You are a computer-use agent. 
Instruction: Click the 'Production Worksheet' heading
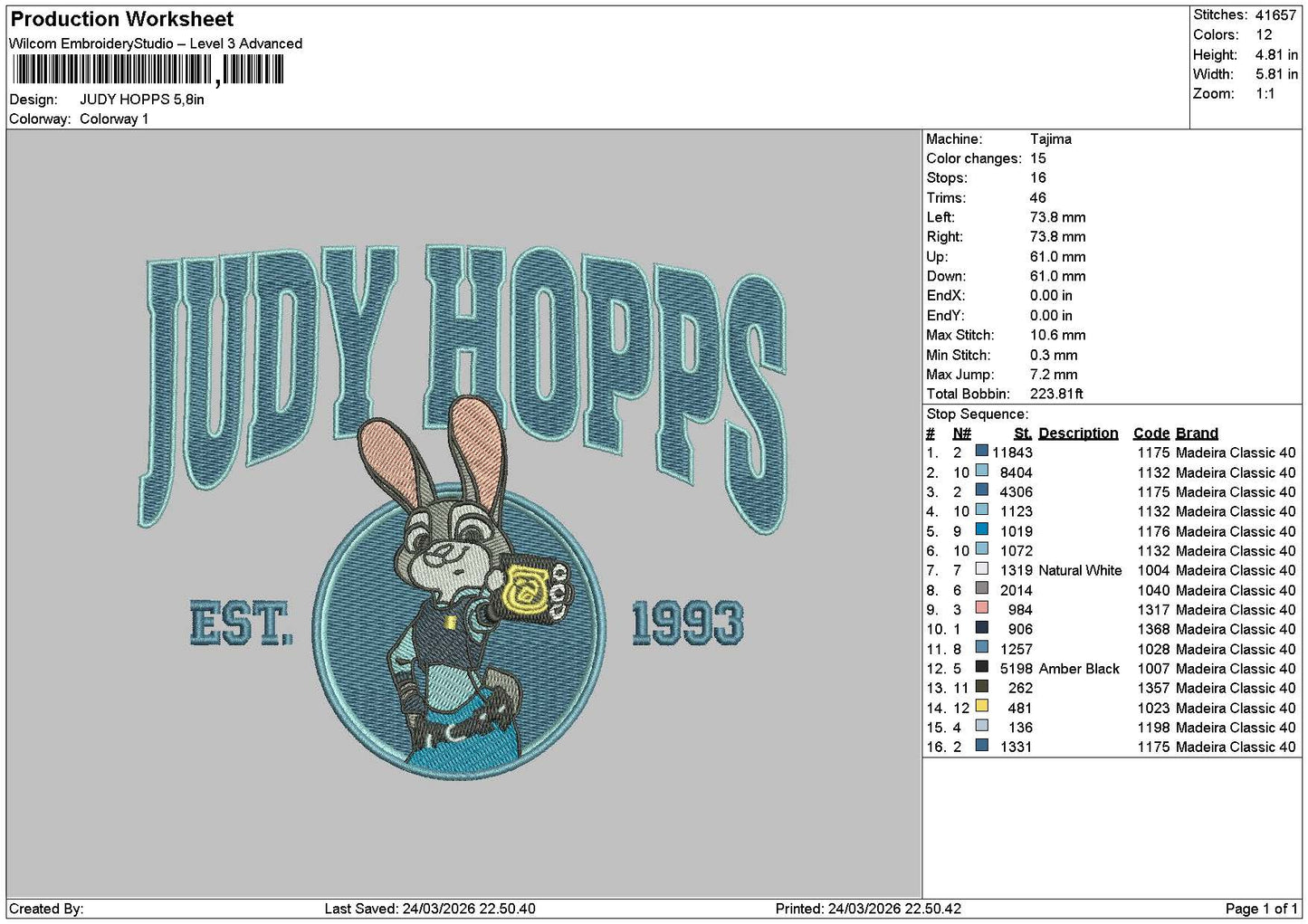click(x=121, y=19)
